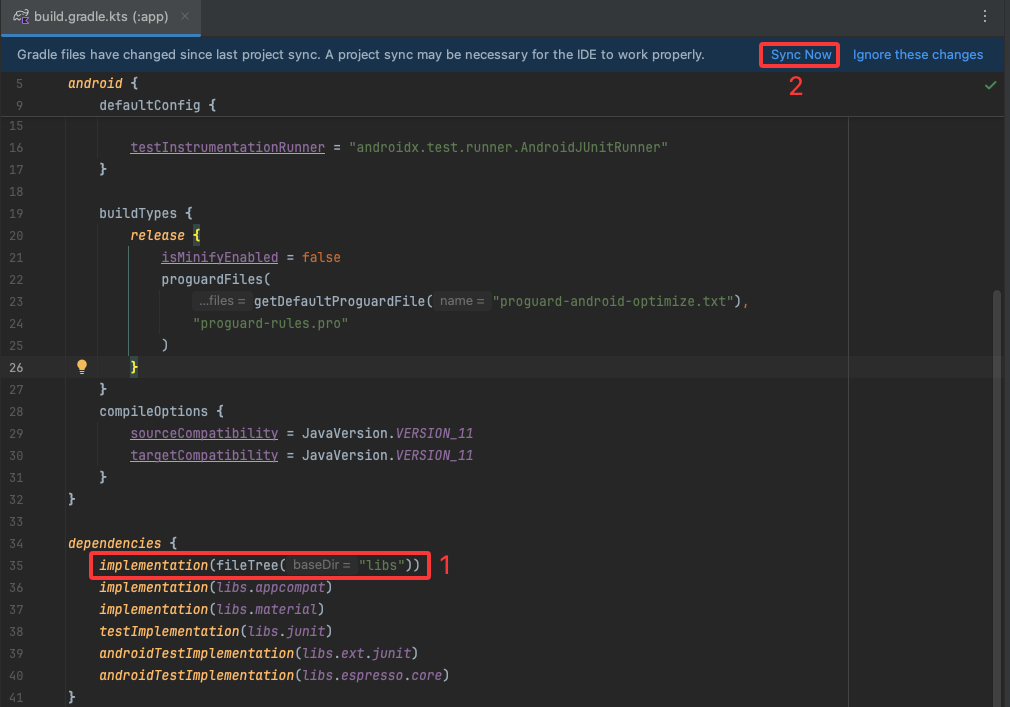The width and height of the screenshot is (1010, 707).
Task: Click the isMinifyEnabled property
Action: [219, 257]
